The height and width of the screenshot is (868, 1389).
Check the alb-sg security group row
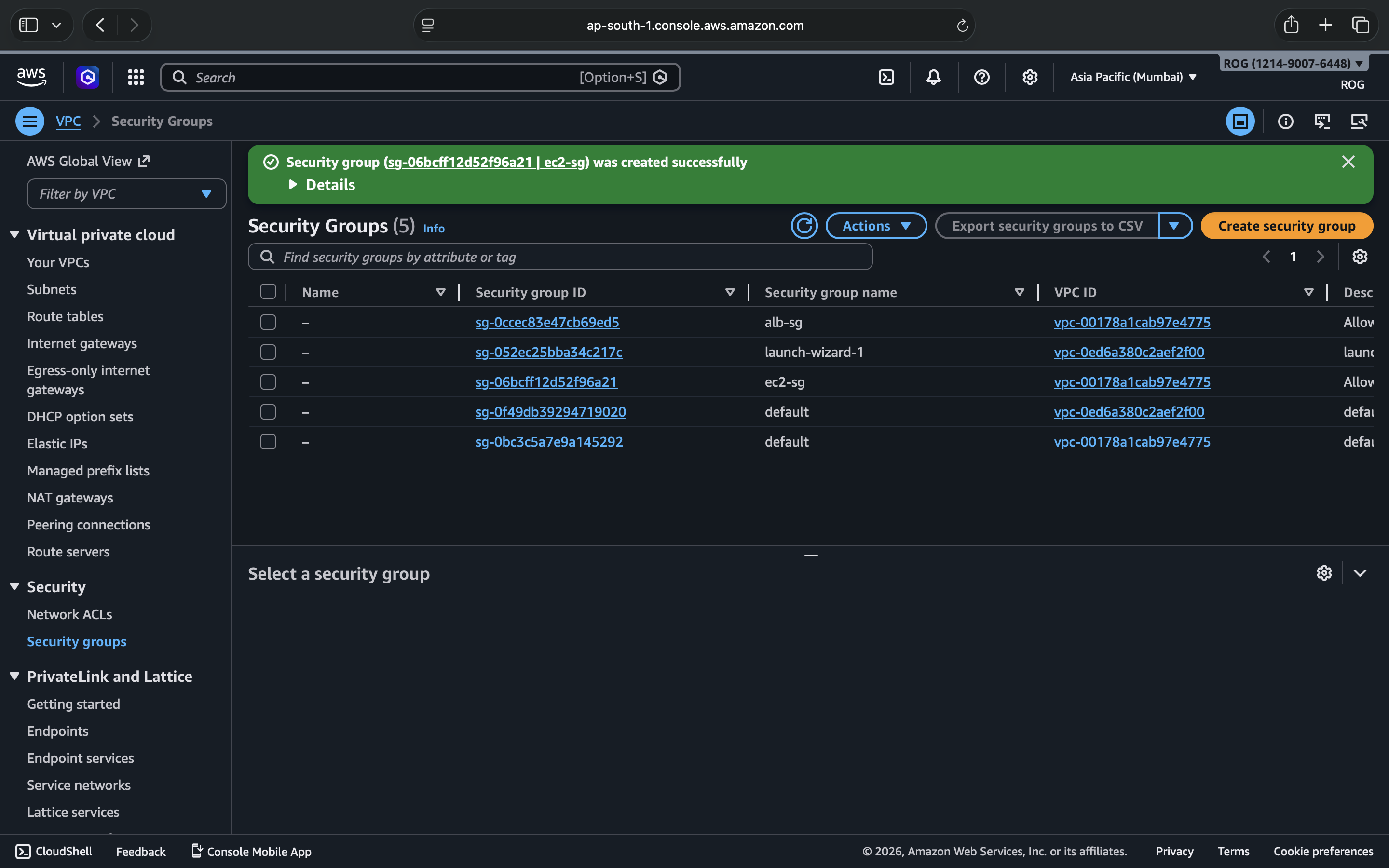268,322
